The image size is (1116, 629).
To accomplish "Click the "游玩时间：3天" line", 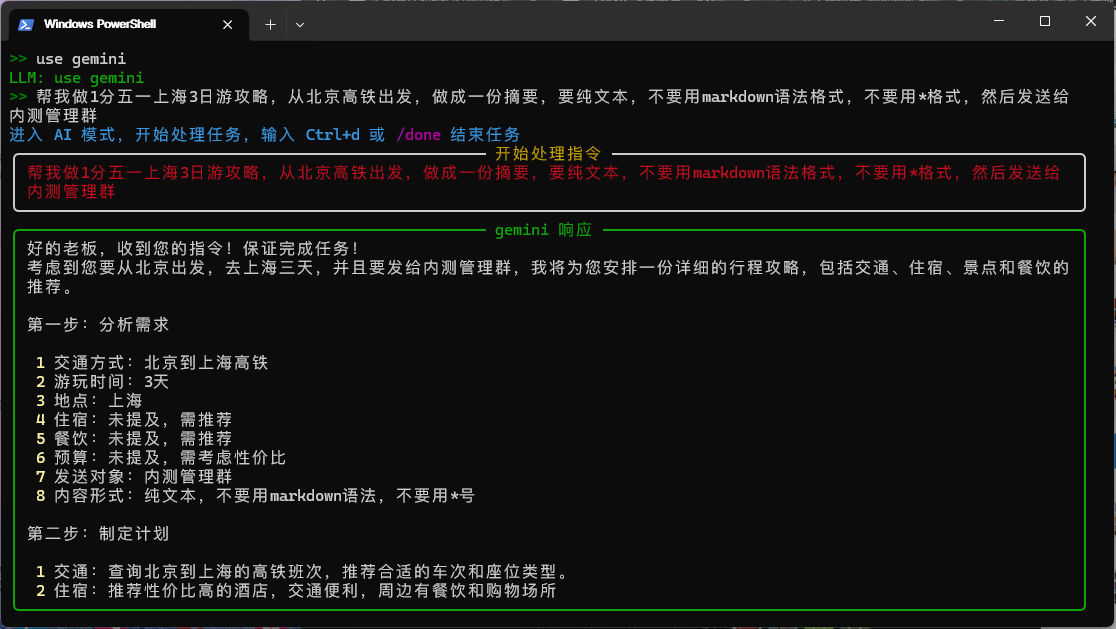I will pos(102,382).
